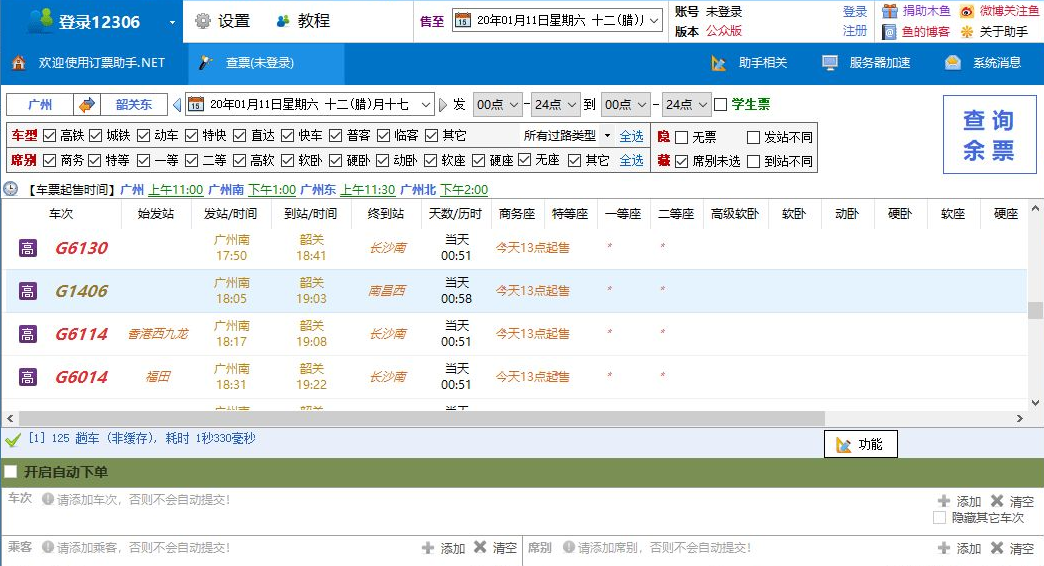Click the vertical scrollbar thumb of train list
This screenshot has height=566, width=1044.
coord(1035,310)
